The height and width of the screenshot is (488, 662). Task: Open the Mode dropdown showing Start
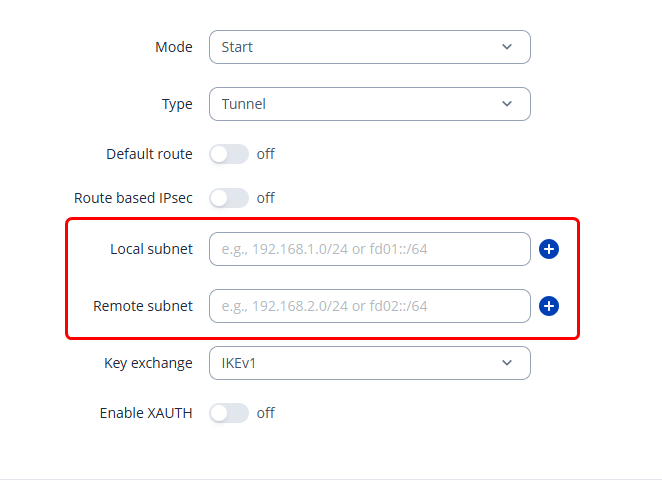click(x=369, y=47)
